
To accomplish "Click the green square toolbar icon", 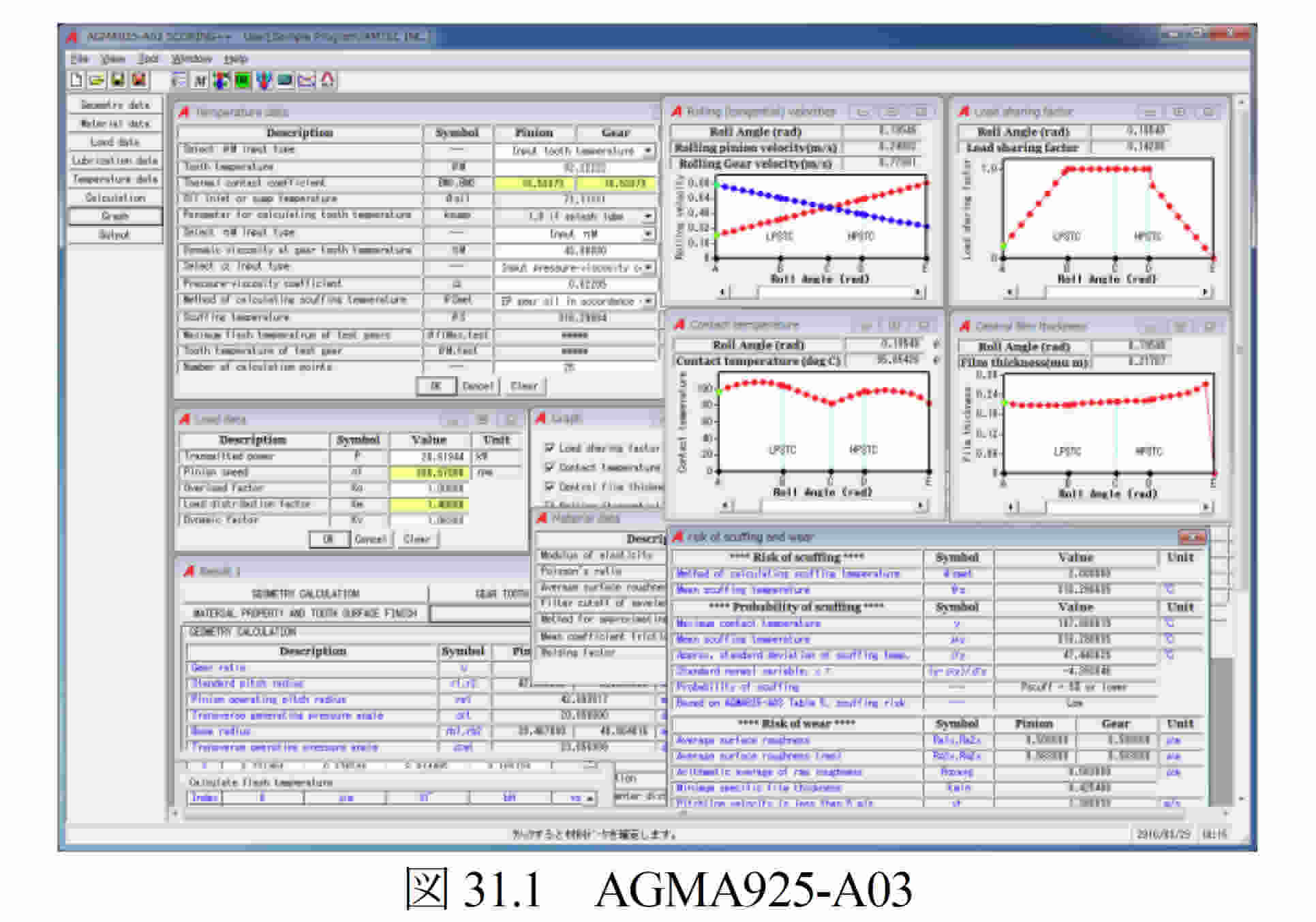I will tap(242, 80).
